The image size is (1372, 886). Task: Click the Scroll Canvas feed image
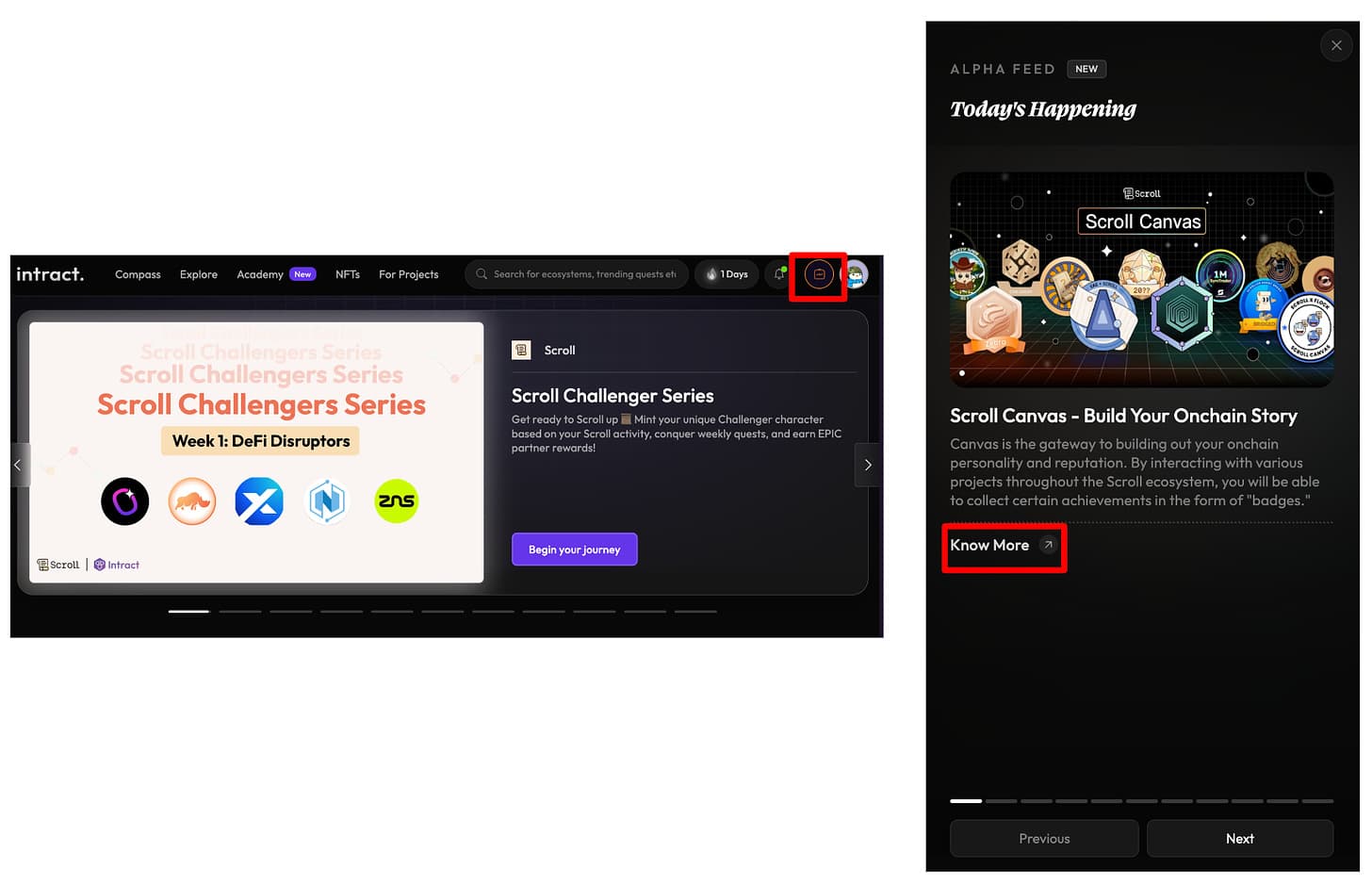[x=1142, y=280]
